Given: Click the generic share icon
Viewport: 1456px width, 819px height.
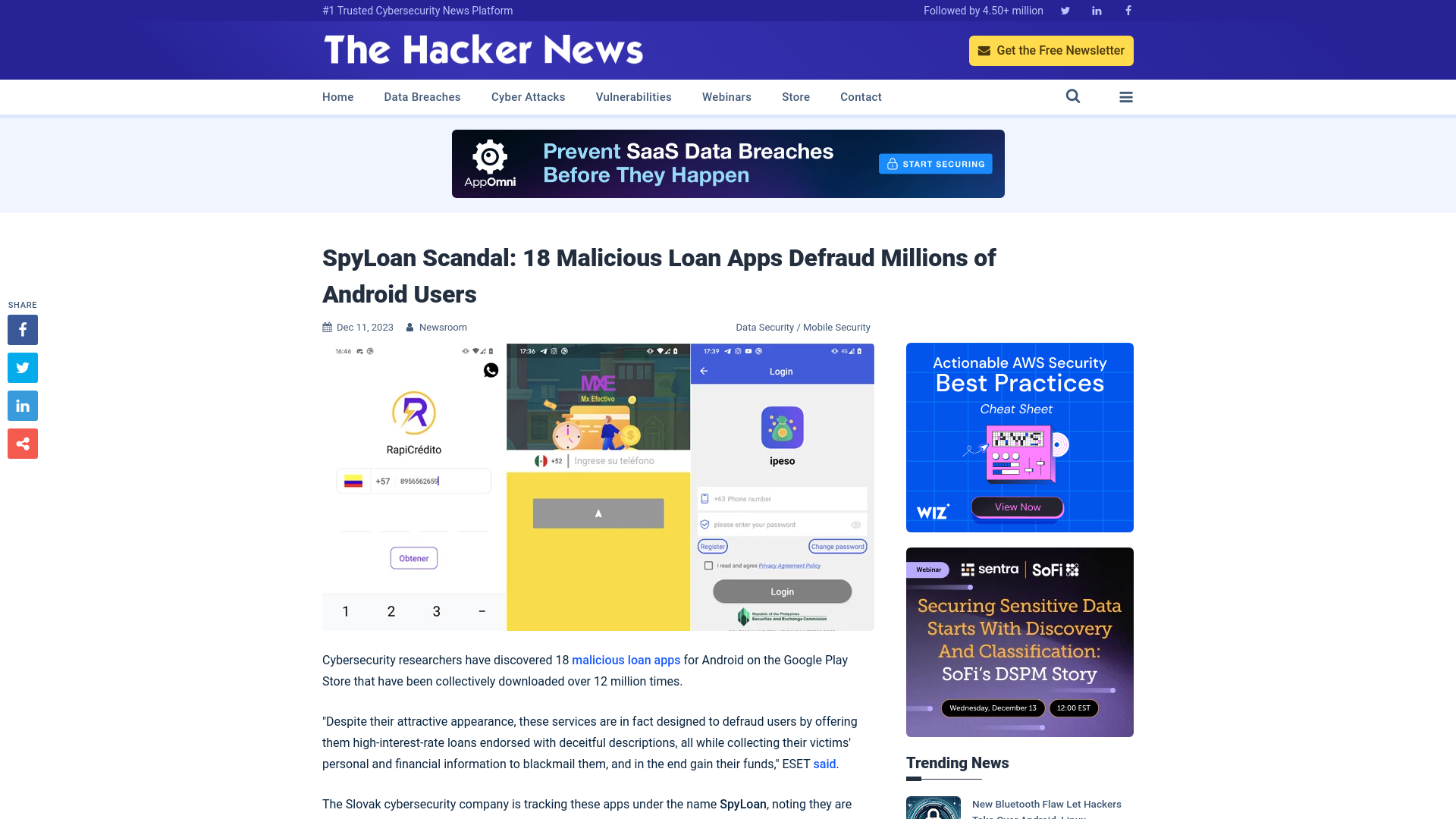Looking at the screenshot, I should [22, 443].
